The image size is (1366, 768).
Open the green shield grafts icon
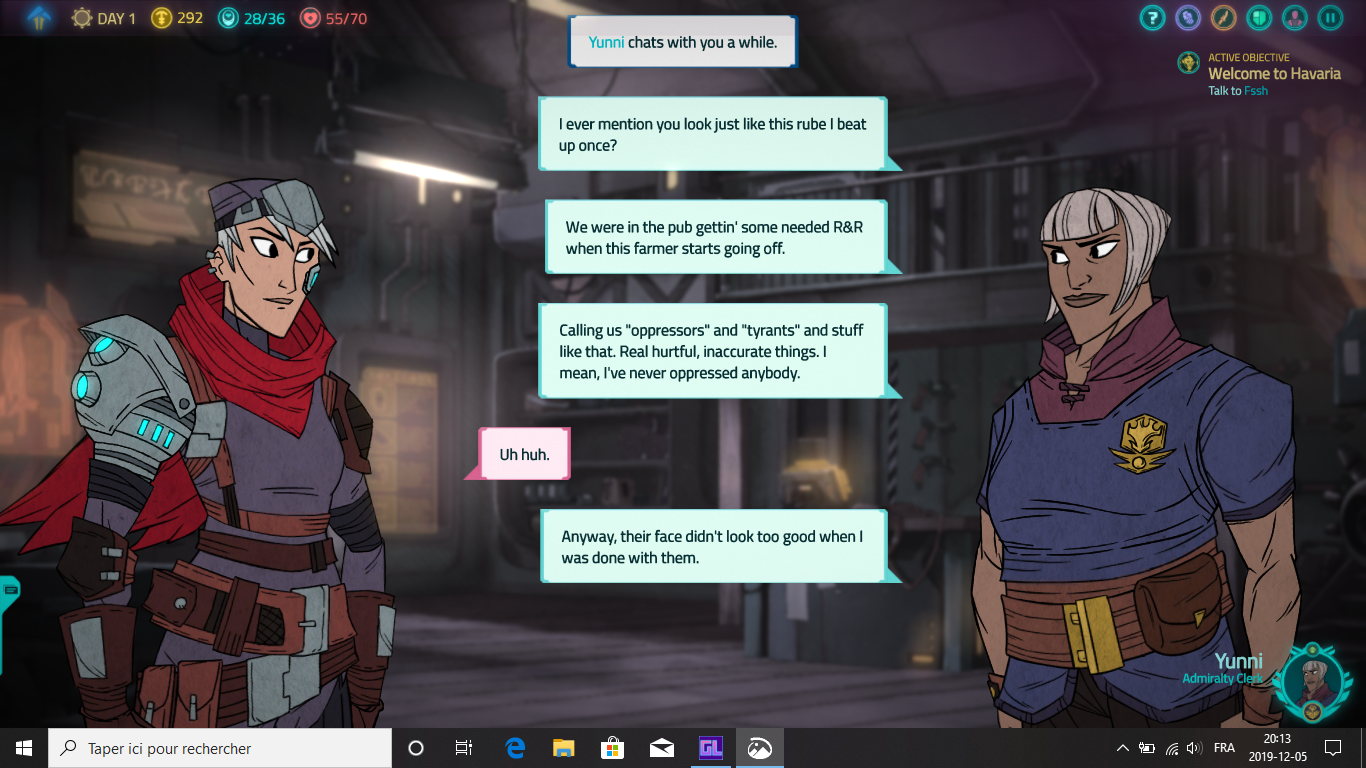pos(1259,17)
